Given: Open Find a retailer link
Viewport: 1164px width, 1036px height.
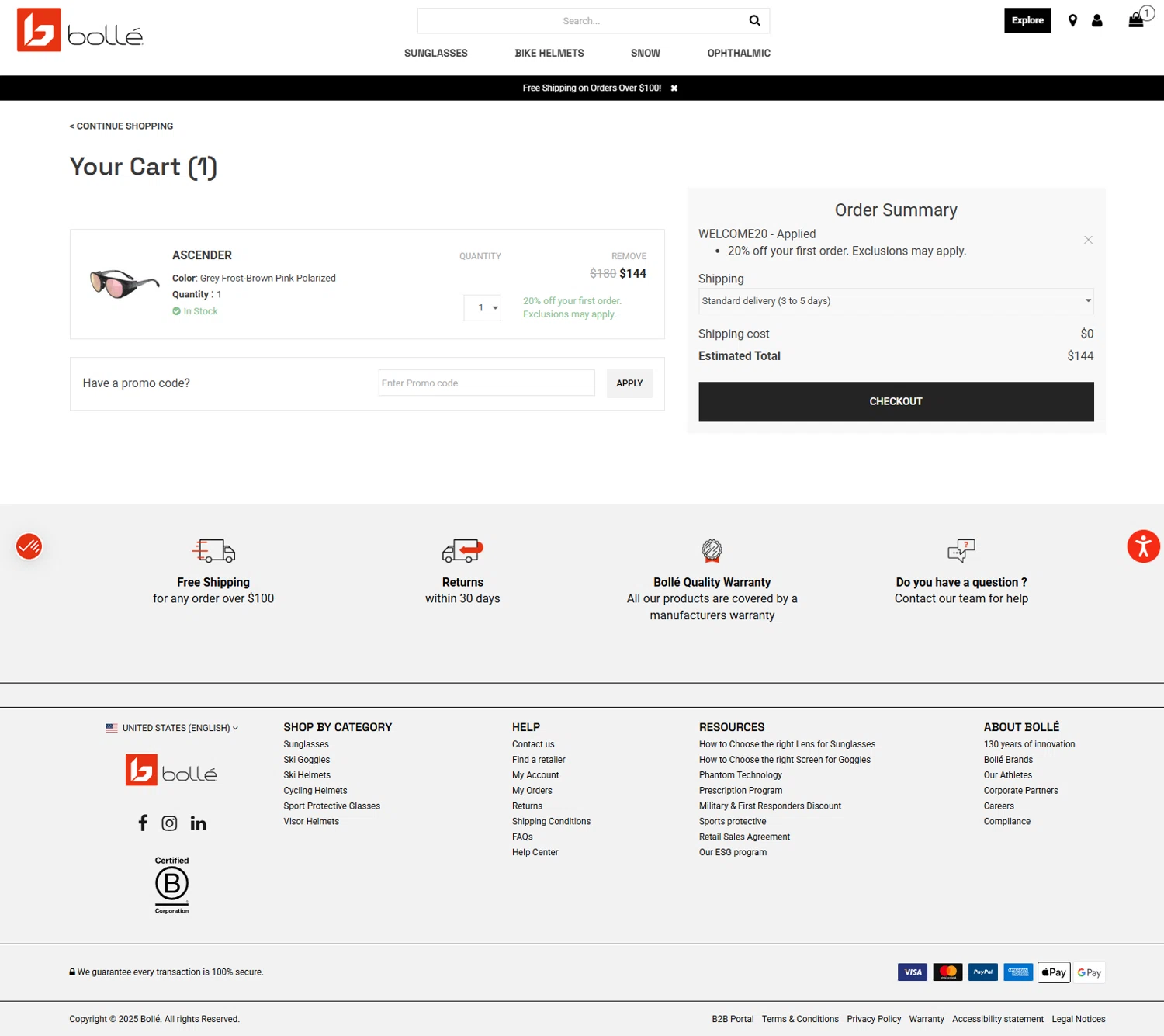Looking at the screenshot, I should [x=539, y=760].
